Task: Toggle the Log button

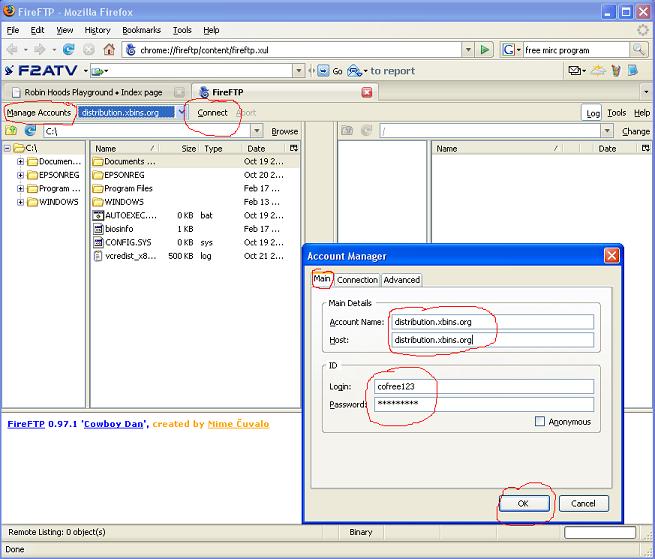Action: pos(592,113)
